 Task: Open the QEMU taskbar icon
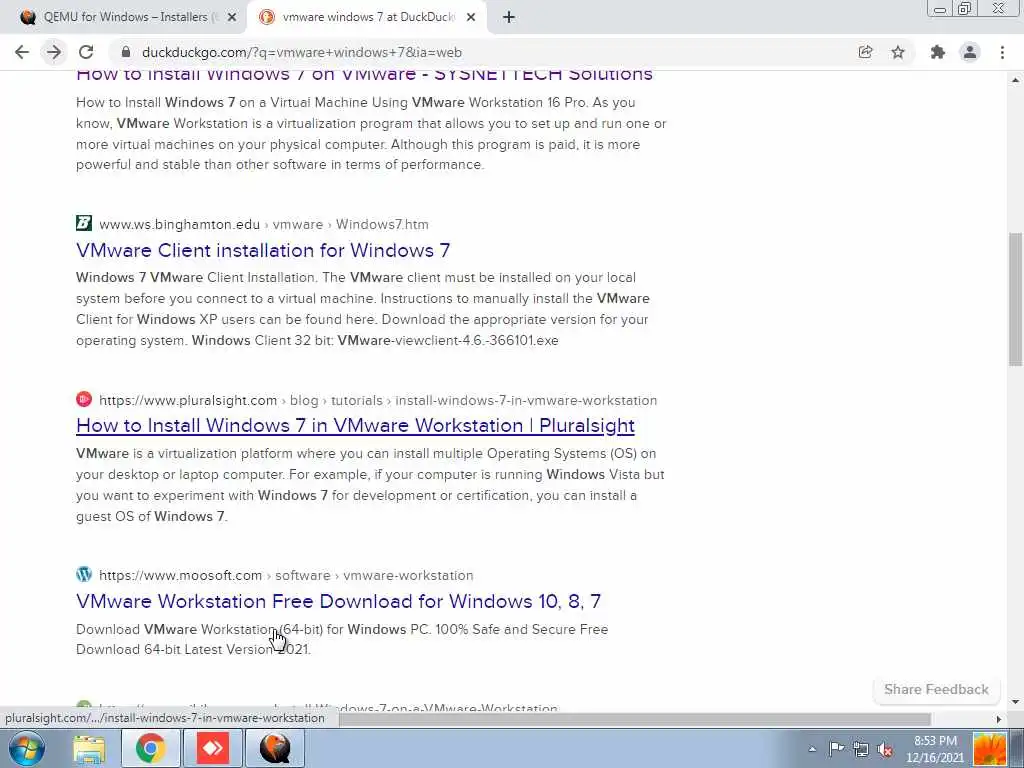click(275, 748)
